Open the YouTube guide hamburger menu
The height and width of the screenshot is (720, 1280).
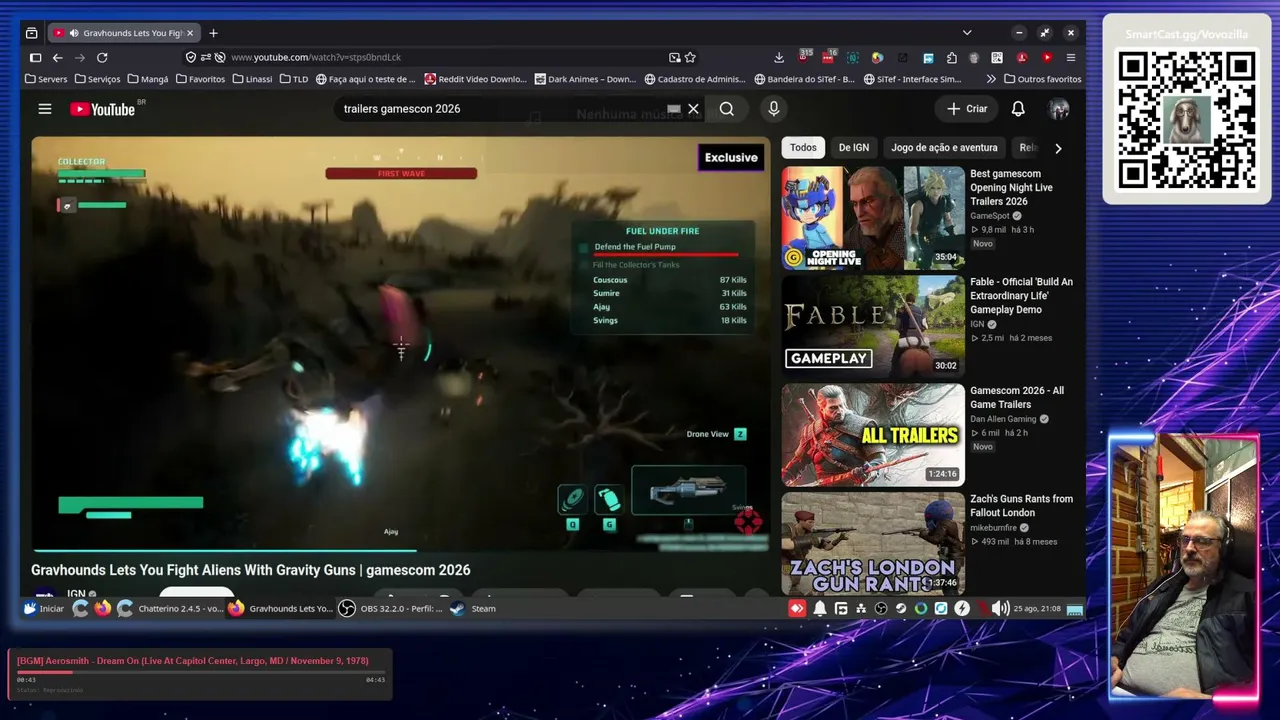tap(45, 109)
